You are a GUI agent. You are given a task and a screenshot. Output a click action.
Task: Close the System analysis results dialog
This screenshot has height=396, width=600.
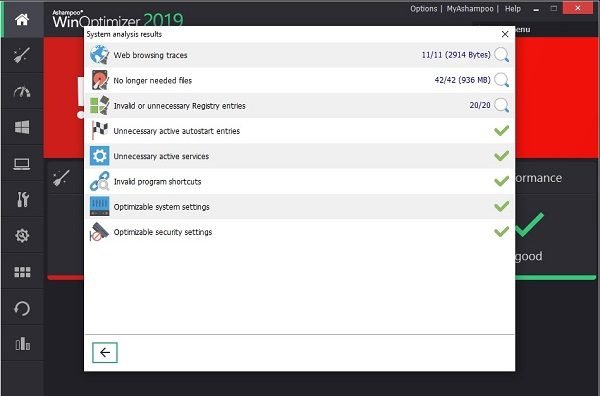505,34
